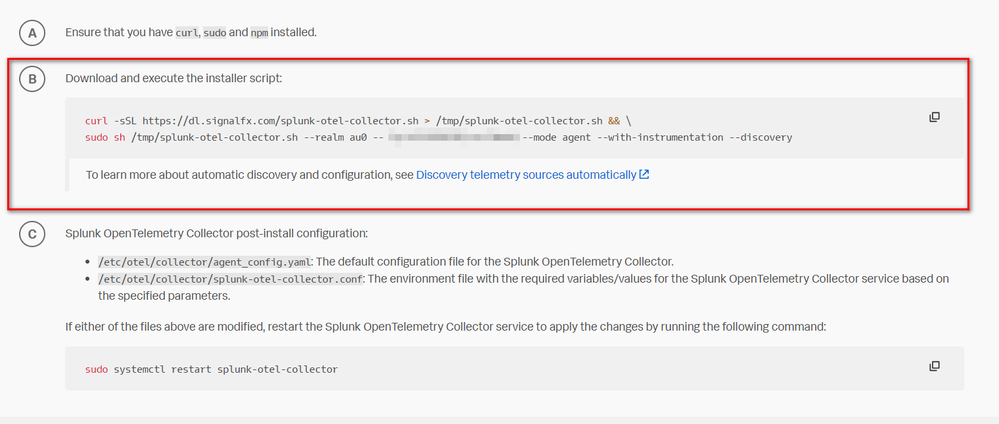Viewport: 999px width, 424px height.
Task: Click the inline curl code label in step A
Action: (186, 33)
